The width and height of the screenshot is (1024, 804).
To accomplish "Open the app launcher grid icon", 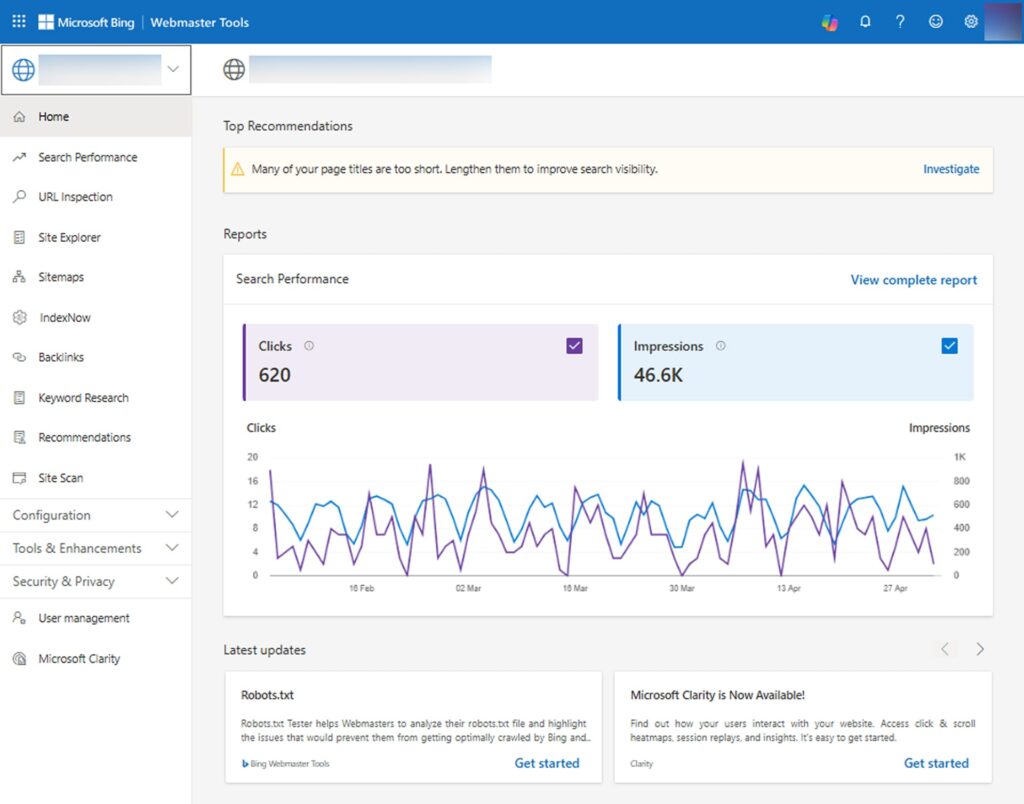I will [19, 21].
